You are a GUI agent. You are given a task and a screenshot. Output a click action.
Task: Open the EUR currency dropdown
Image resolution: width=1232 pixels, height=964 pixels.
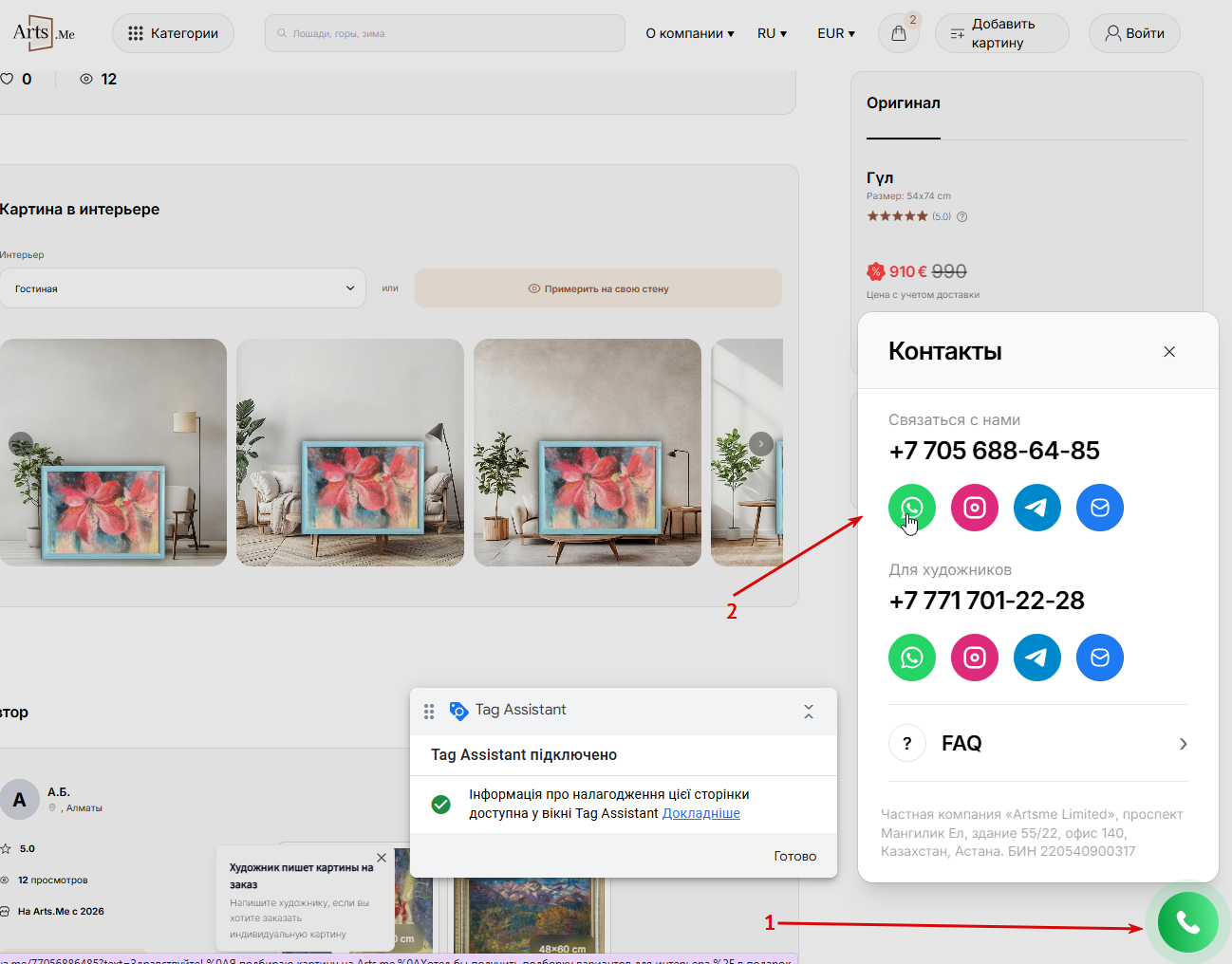pos(836,33)
